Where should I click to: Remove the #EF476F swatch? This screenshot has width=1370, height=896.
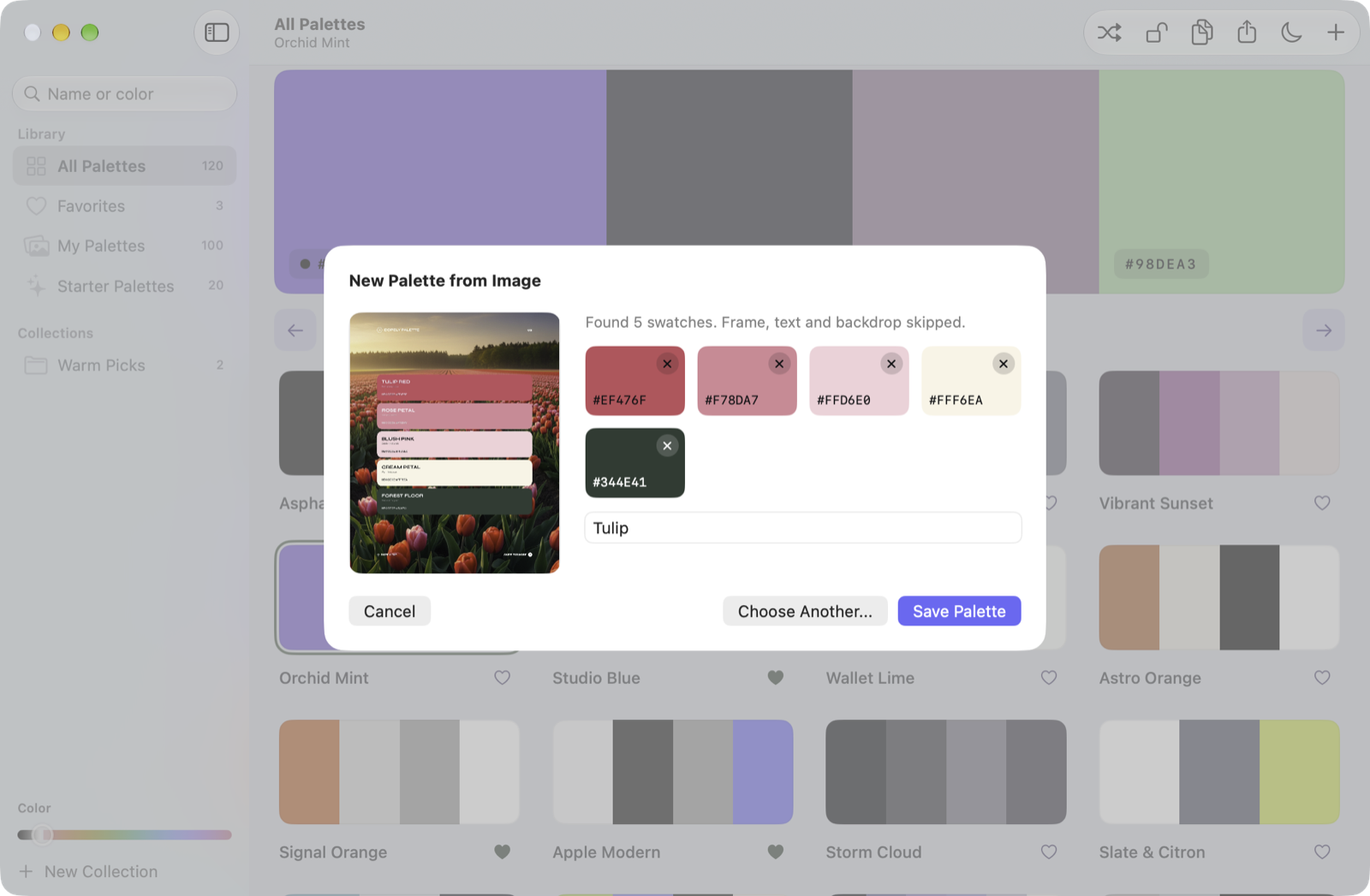pos(667,364)
